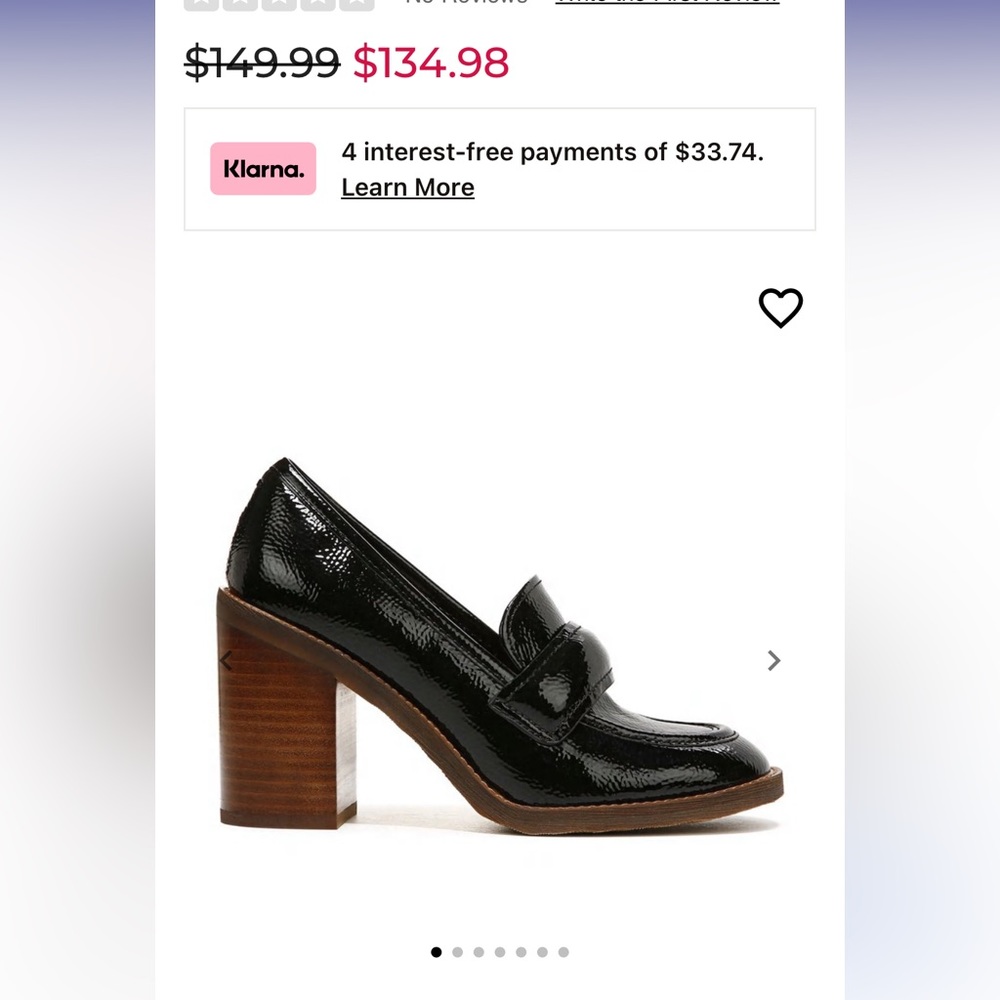Click the Klarna payment logo
The width and height of the screenshot is (1000, 1000).
click(262, 168)
